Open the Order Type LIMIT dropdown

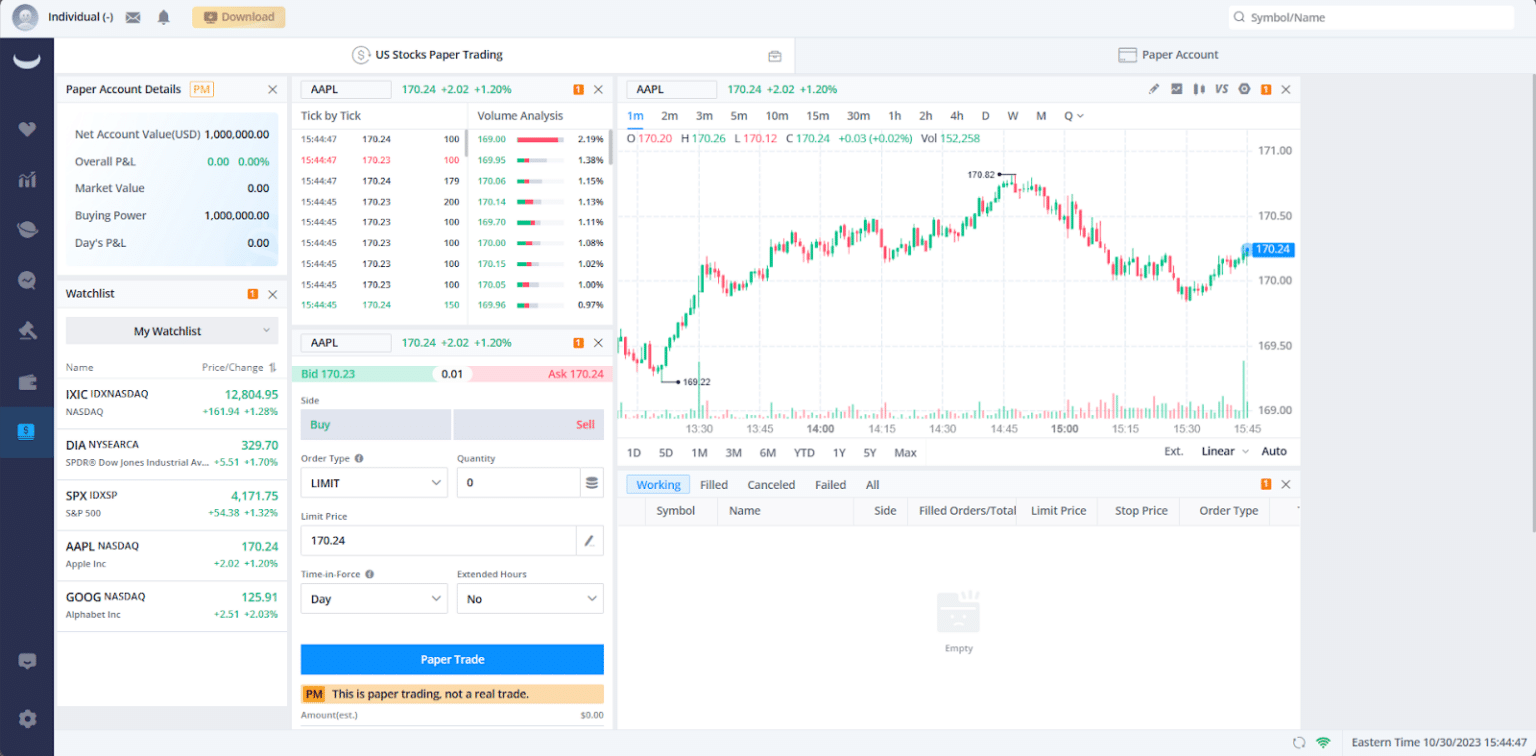tap(374, 482)
